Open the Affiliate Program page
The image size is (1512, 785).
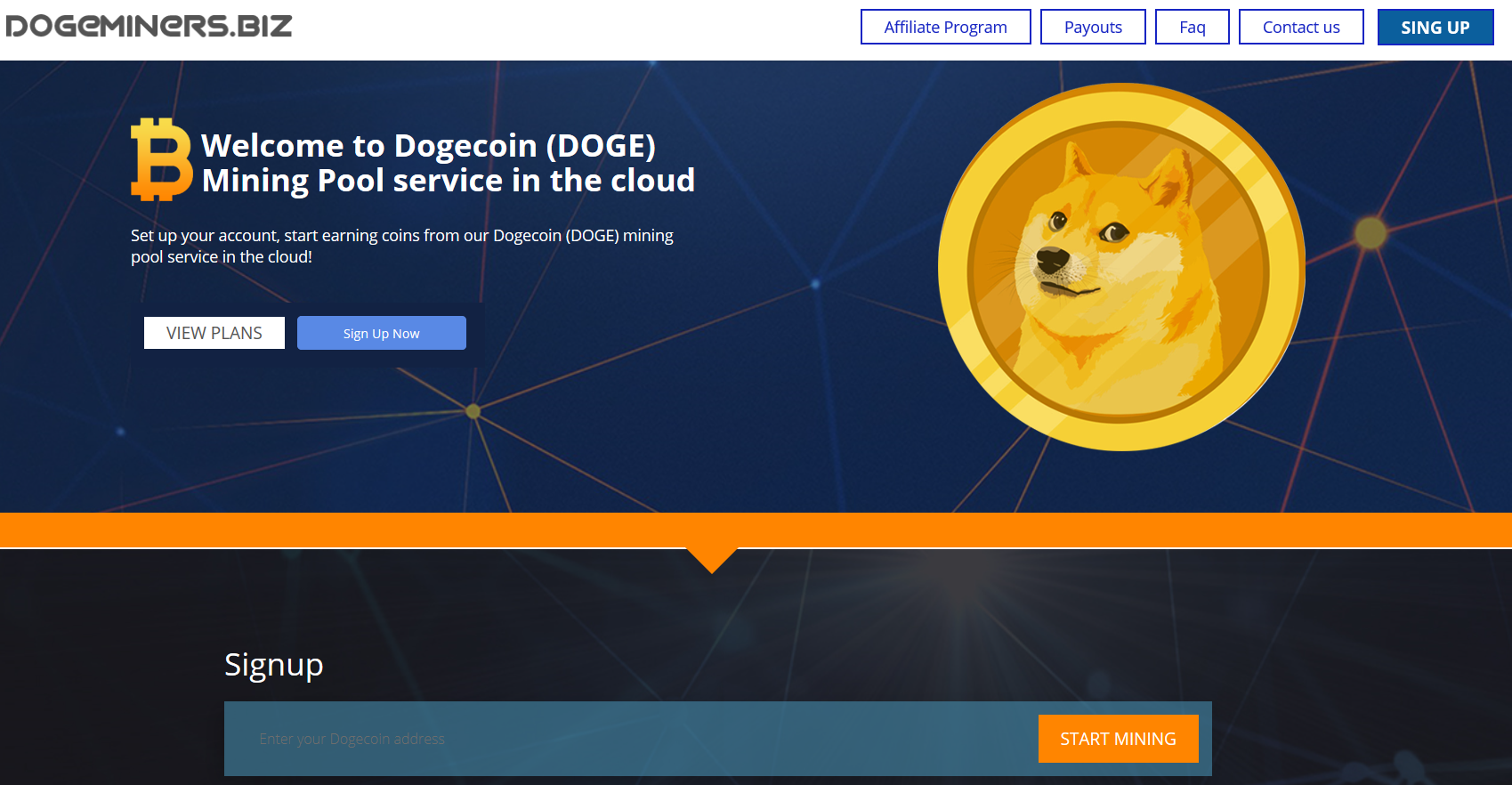pos(945,27)
